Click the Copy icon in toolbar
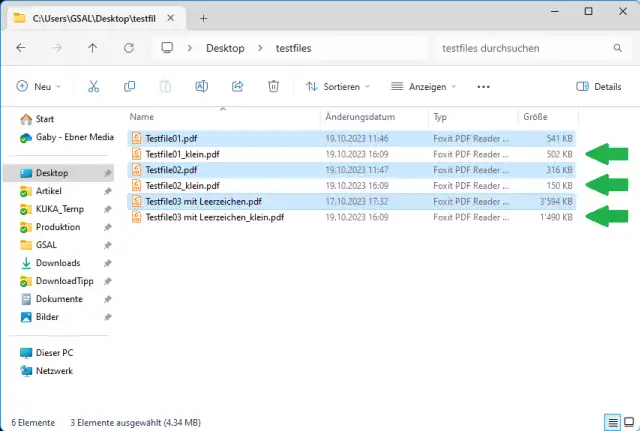This screenshot has width=640, height=431. [129, 87]
